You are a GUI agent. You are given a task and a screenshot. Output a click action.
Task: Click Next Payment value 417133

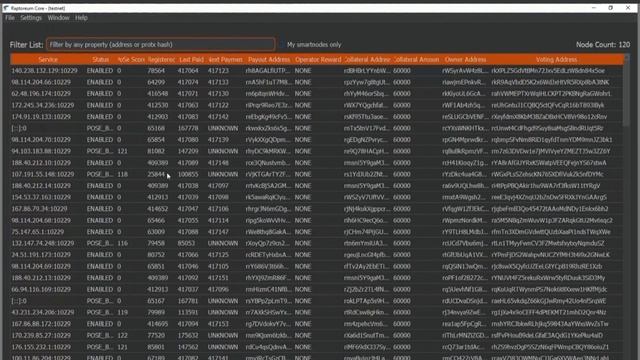218,82
